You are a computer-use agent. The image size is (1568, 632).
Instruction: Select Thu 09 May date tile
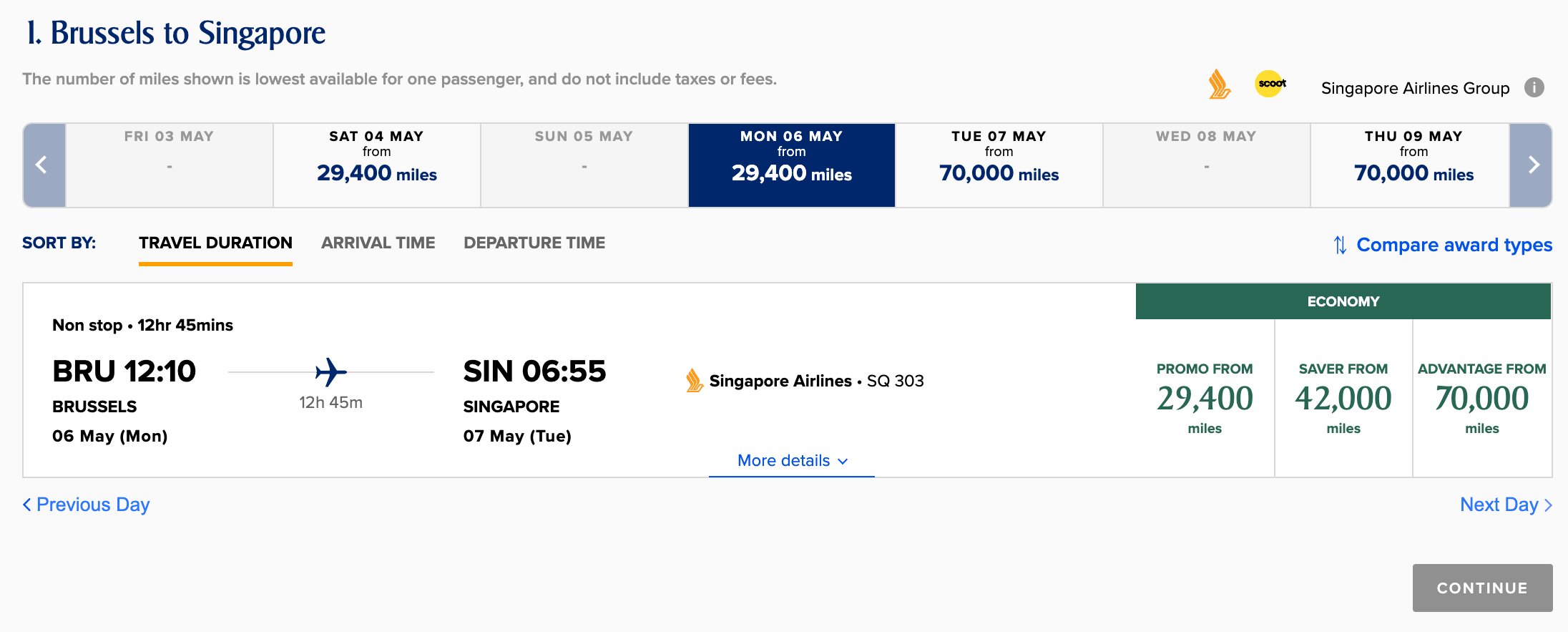1413,165
